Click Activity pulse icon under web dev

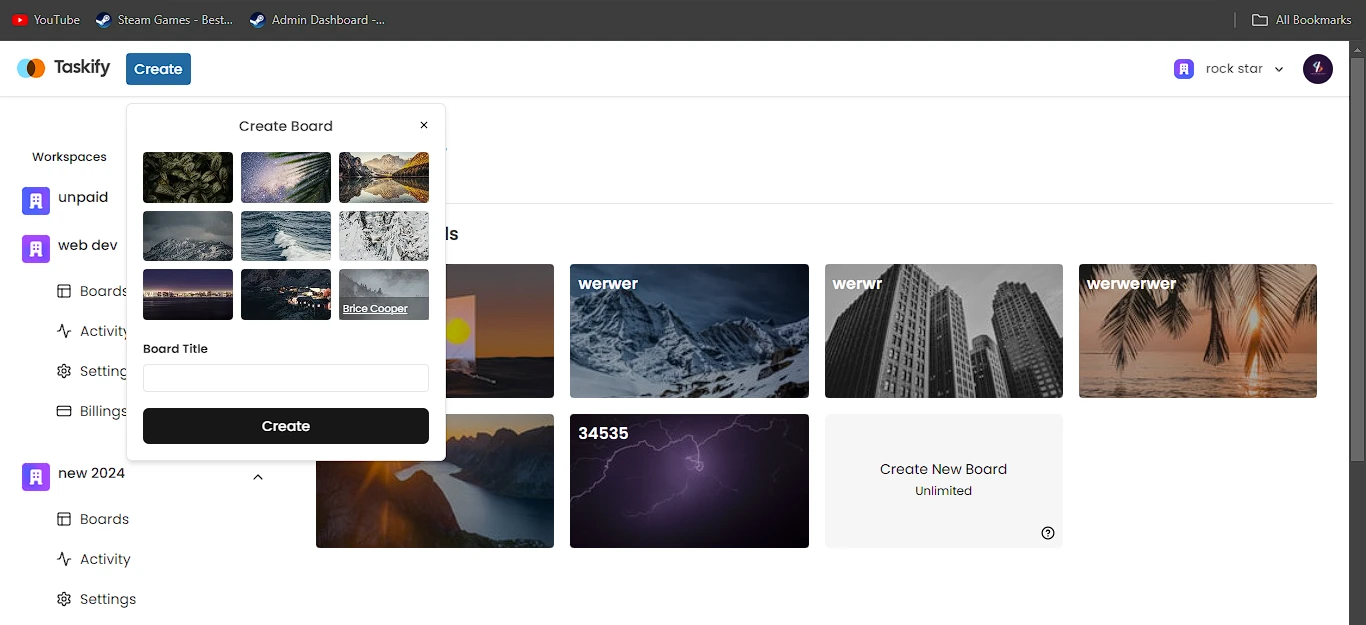pos(64,331)
